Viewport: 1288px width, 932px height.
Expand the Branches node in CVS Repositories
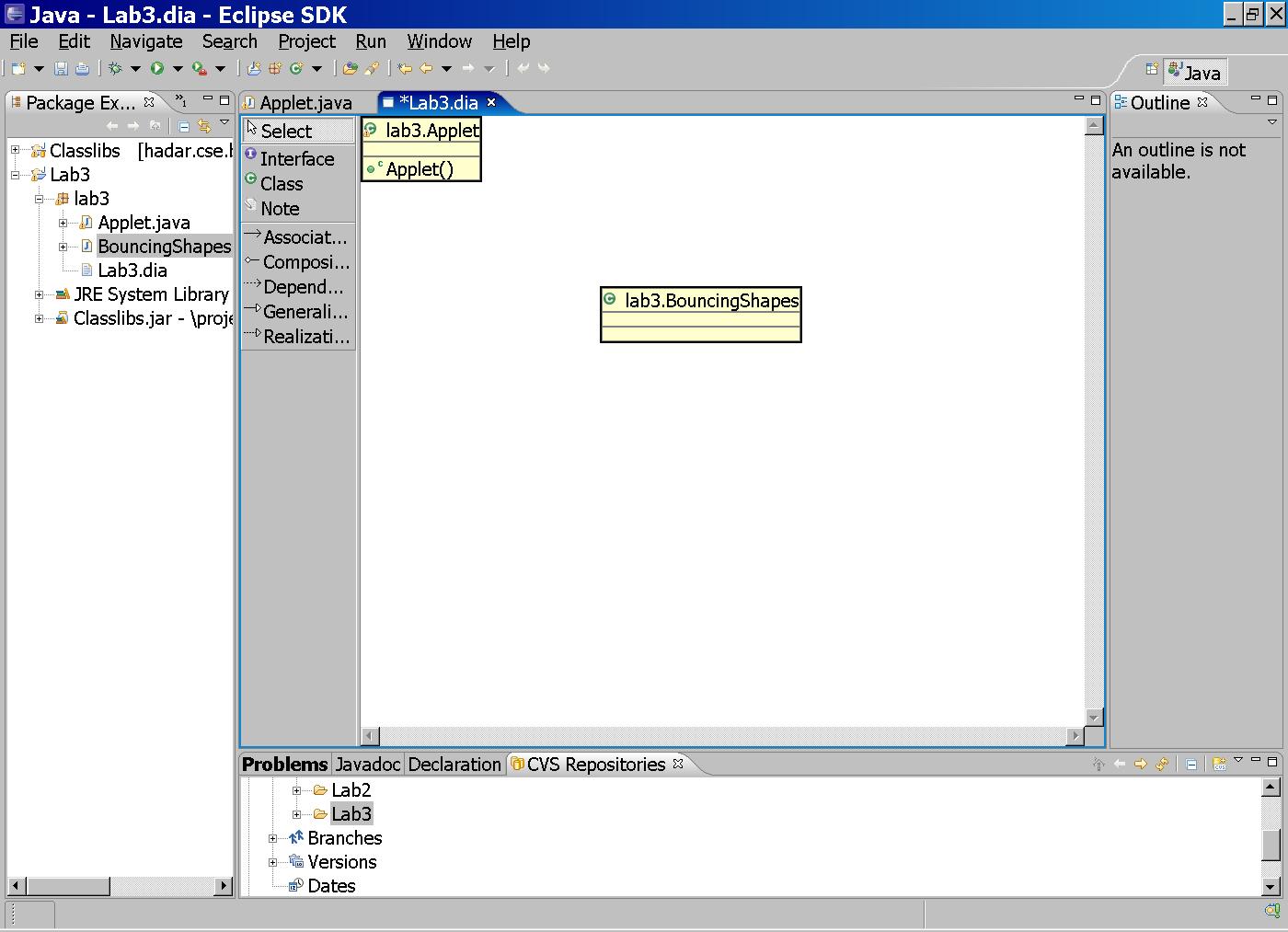pyautogui.click(x=272, y=838)
